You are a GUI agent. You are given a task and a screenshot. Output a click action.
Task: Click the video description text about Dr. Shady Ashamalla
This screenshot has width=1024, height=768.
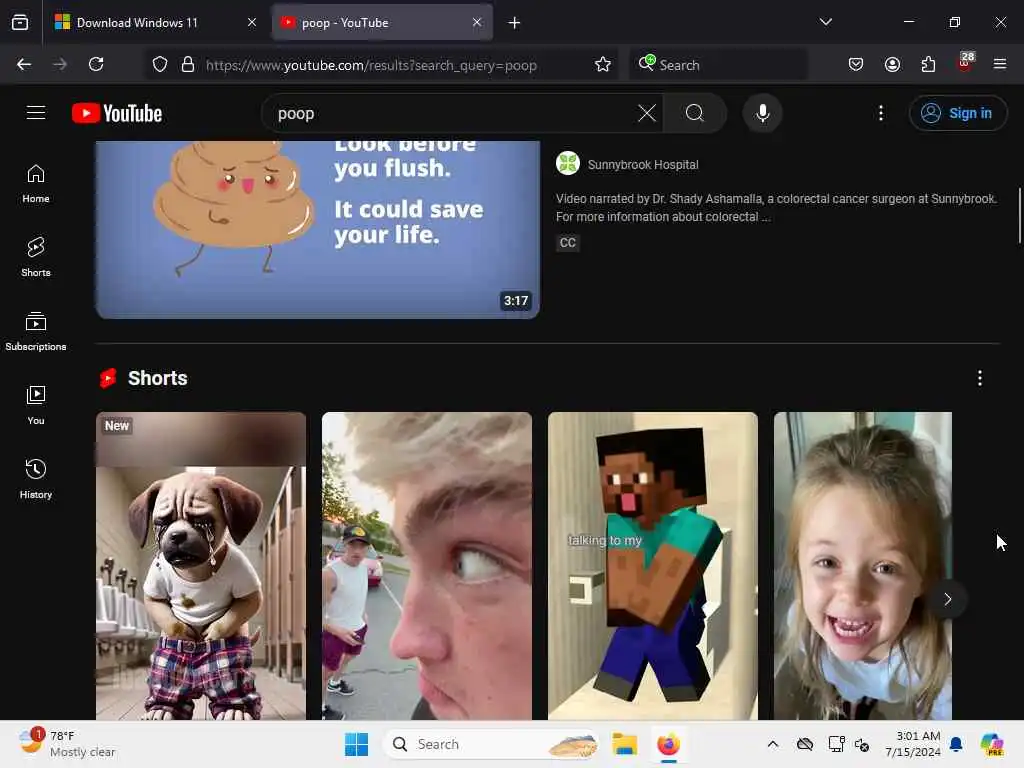(x=776, y=208)
